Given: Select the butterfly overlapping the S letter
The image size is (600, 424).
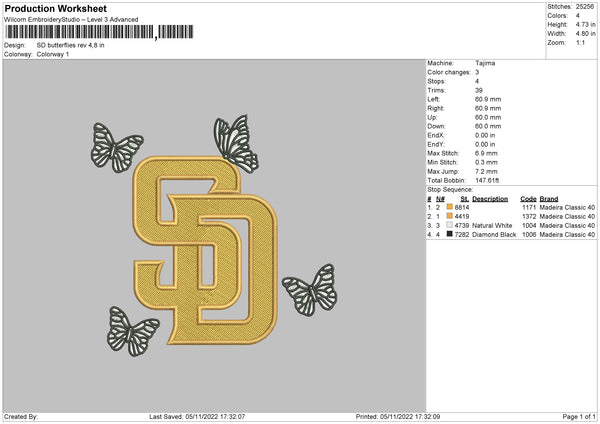Looking at the screenshot, I should coord(236,144).
